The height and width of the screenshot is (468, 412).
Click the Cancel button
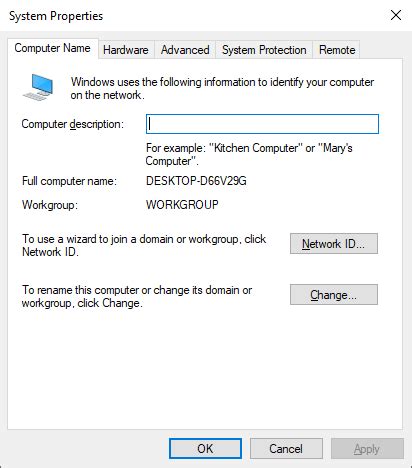tap(286, 449)
